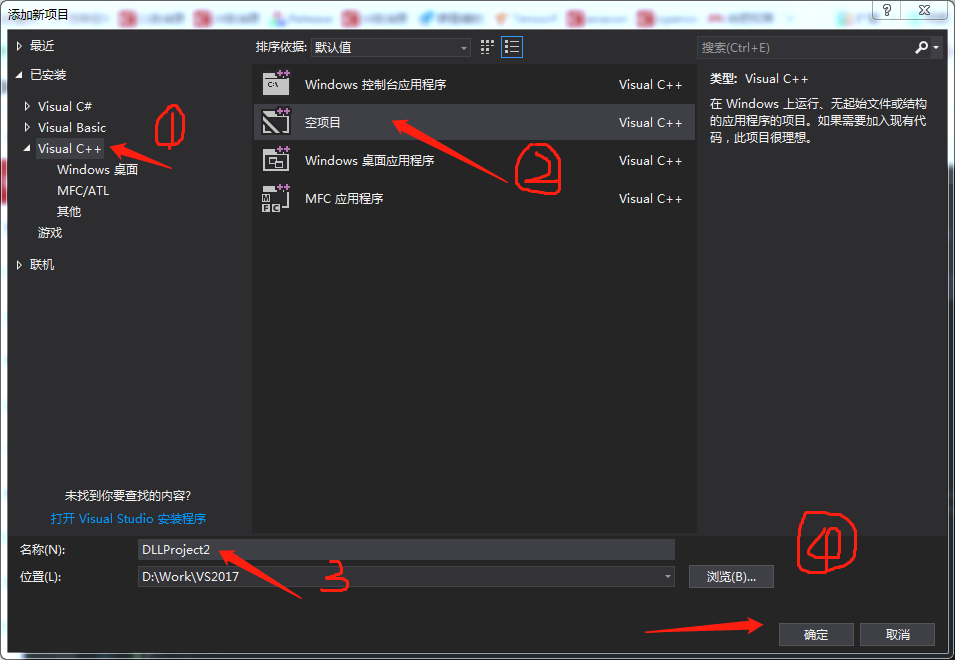Click the MFC application template icon
The image size is (955, 660).
coord(276,198)
